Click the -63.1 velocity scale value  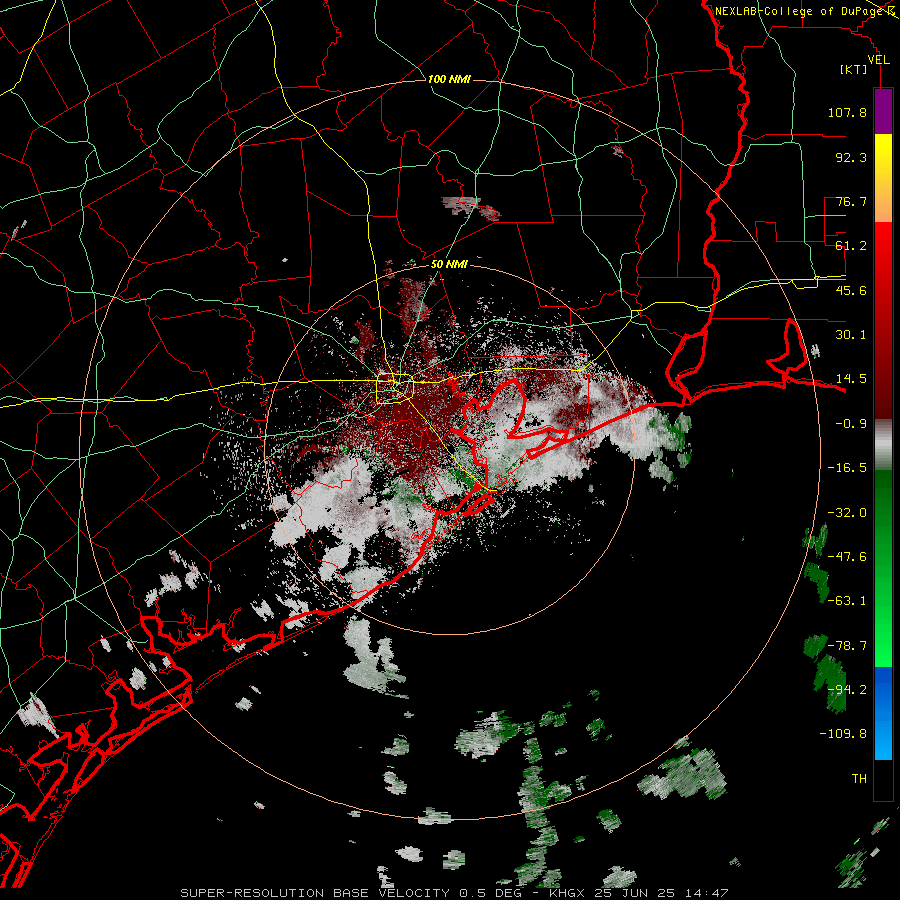click(847, 601)
